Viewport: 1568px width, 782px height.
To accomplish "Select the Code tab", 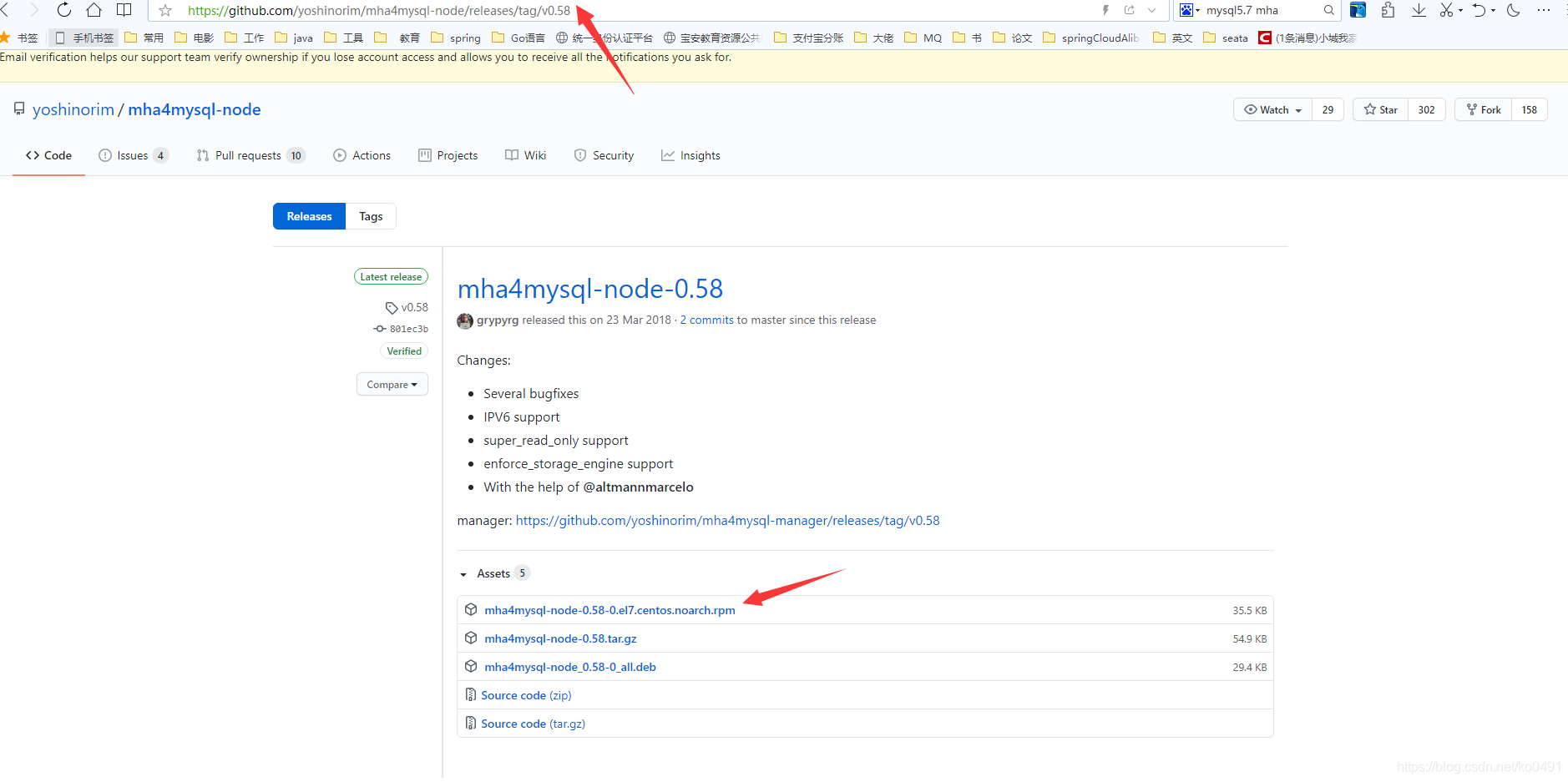I will [x=48, y=155].
